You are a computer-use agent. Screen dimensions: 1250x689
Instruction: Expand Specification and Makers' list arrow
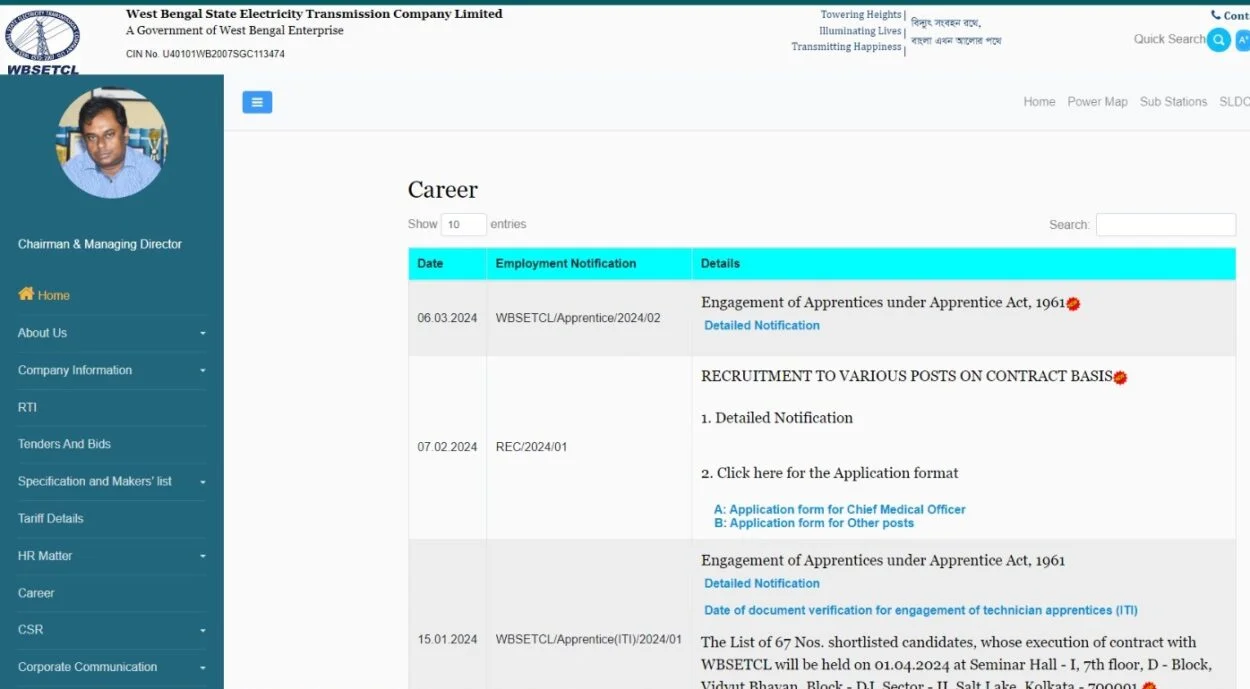[203, 481]
